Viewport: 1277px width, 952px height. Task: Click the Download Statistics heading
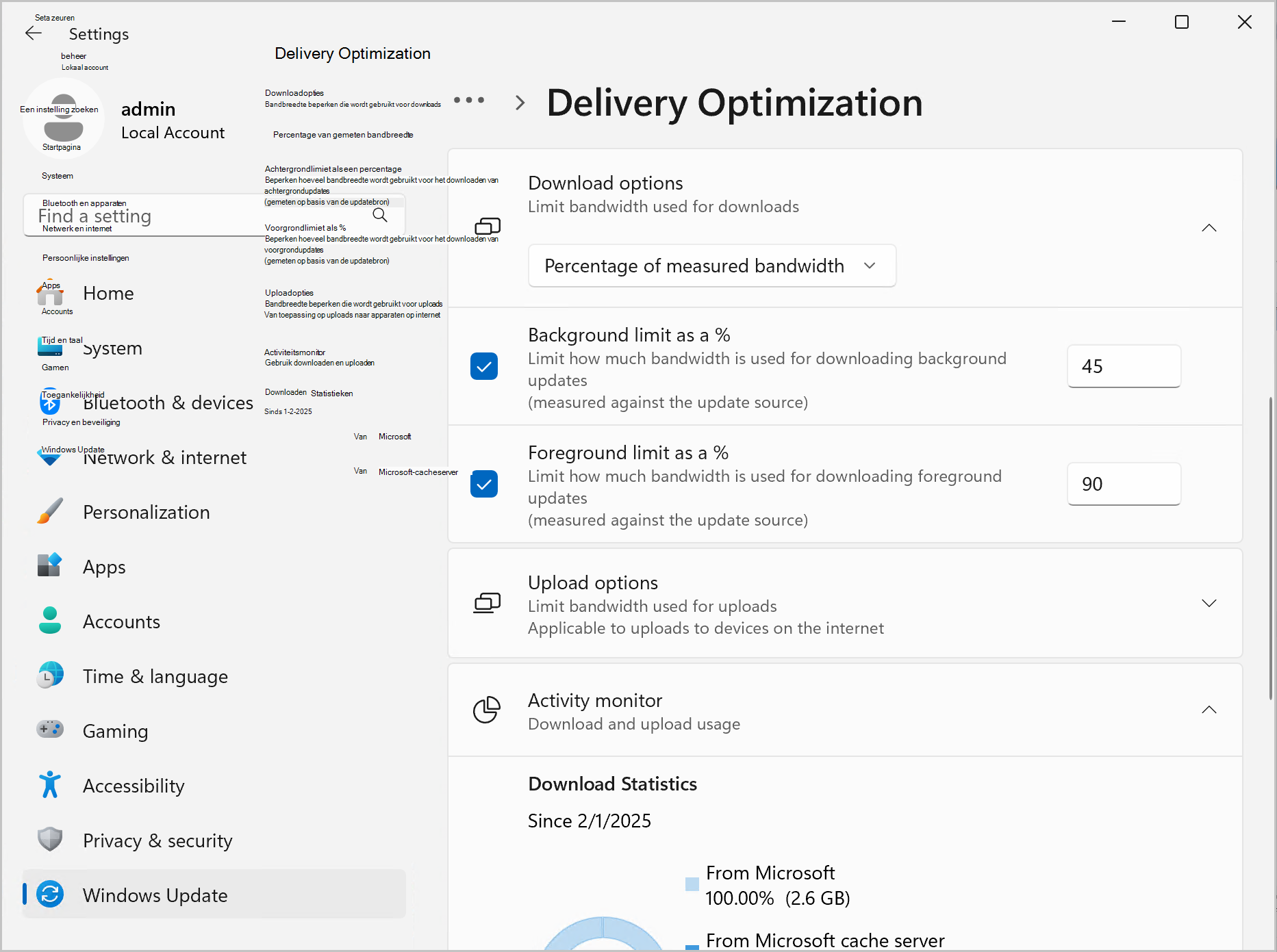[x=612, y=784]
